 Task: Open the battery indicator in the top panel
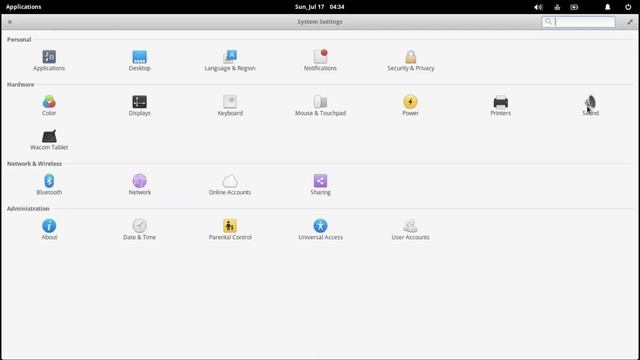574,7
